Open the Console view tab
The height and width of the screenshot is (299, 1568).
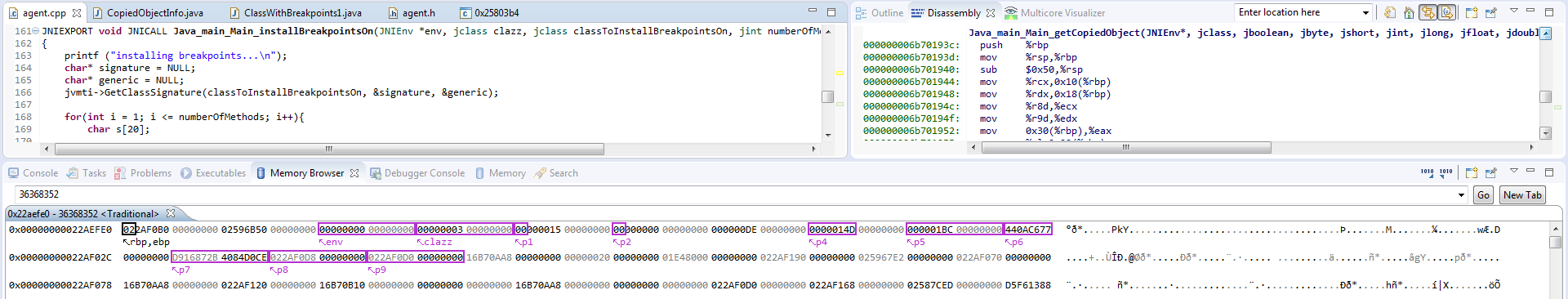[33, 173]
